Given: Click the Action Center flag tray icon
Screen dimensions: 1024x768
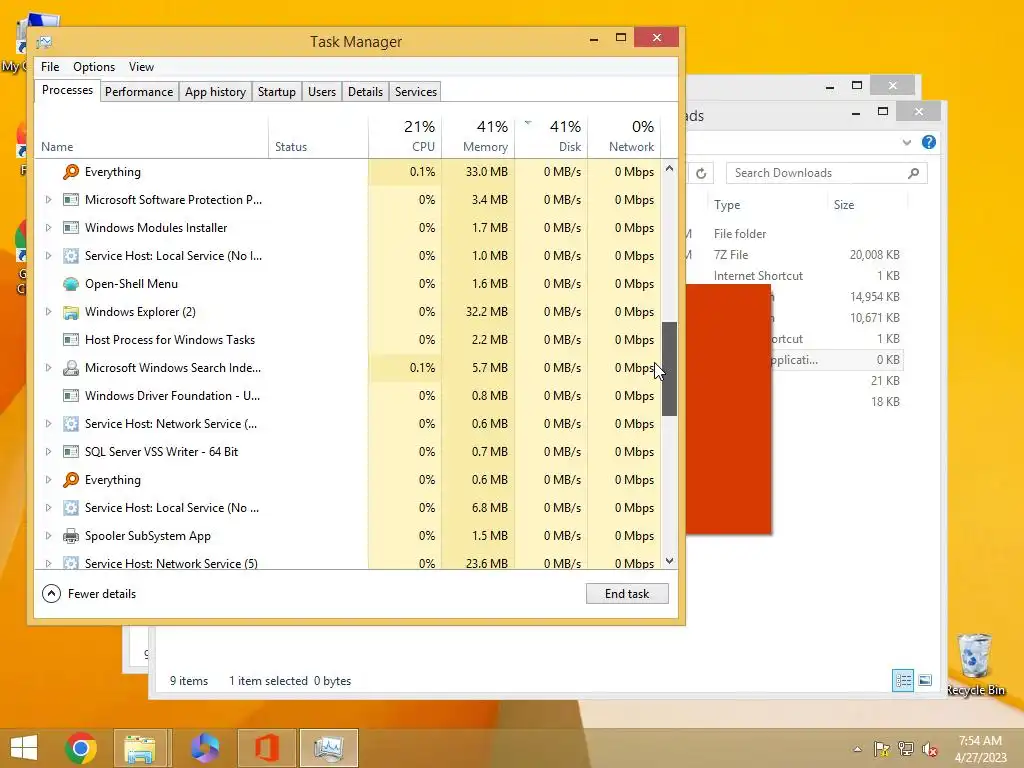Looking at the screenshot, I should [882, 749].
